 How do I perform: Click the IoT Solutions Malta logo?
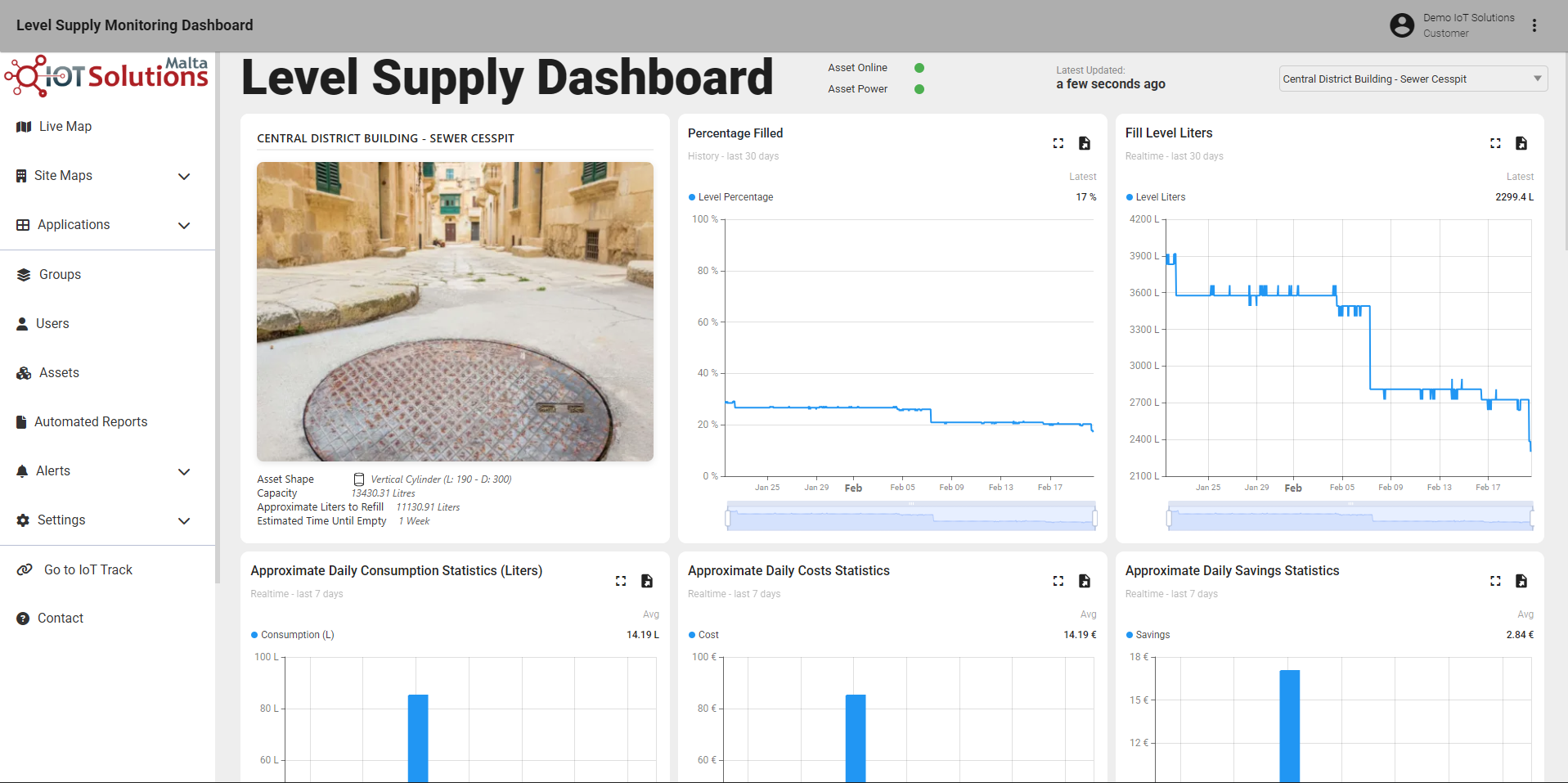pos(106,76)
